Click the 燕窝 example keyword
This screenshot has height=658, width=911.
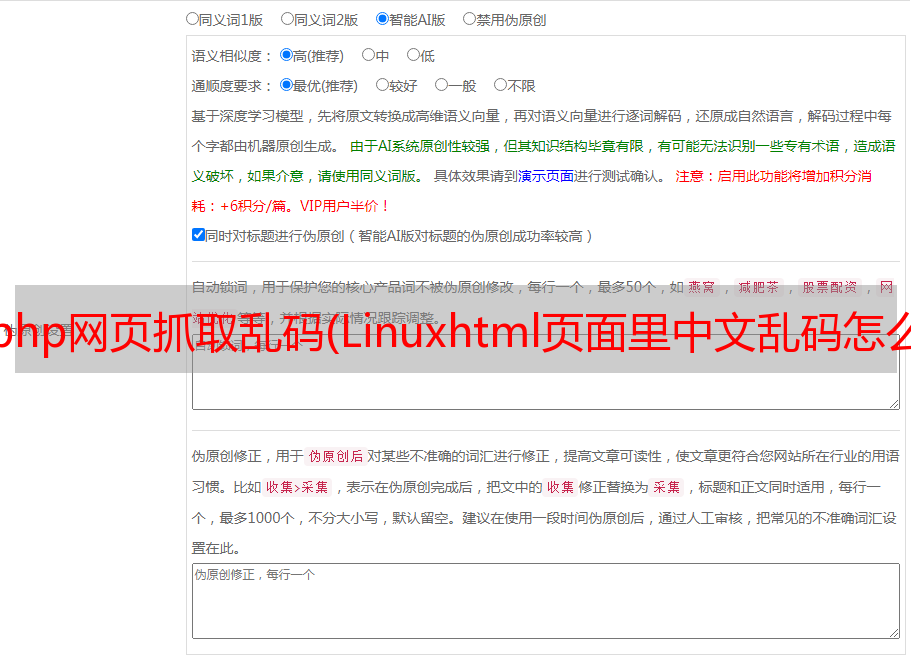click(x=702, y=287)
